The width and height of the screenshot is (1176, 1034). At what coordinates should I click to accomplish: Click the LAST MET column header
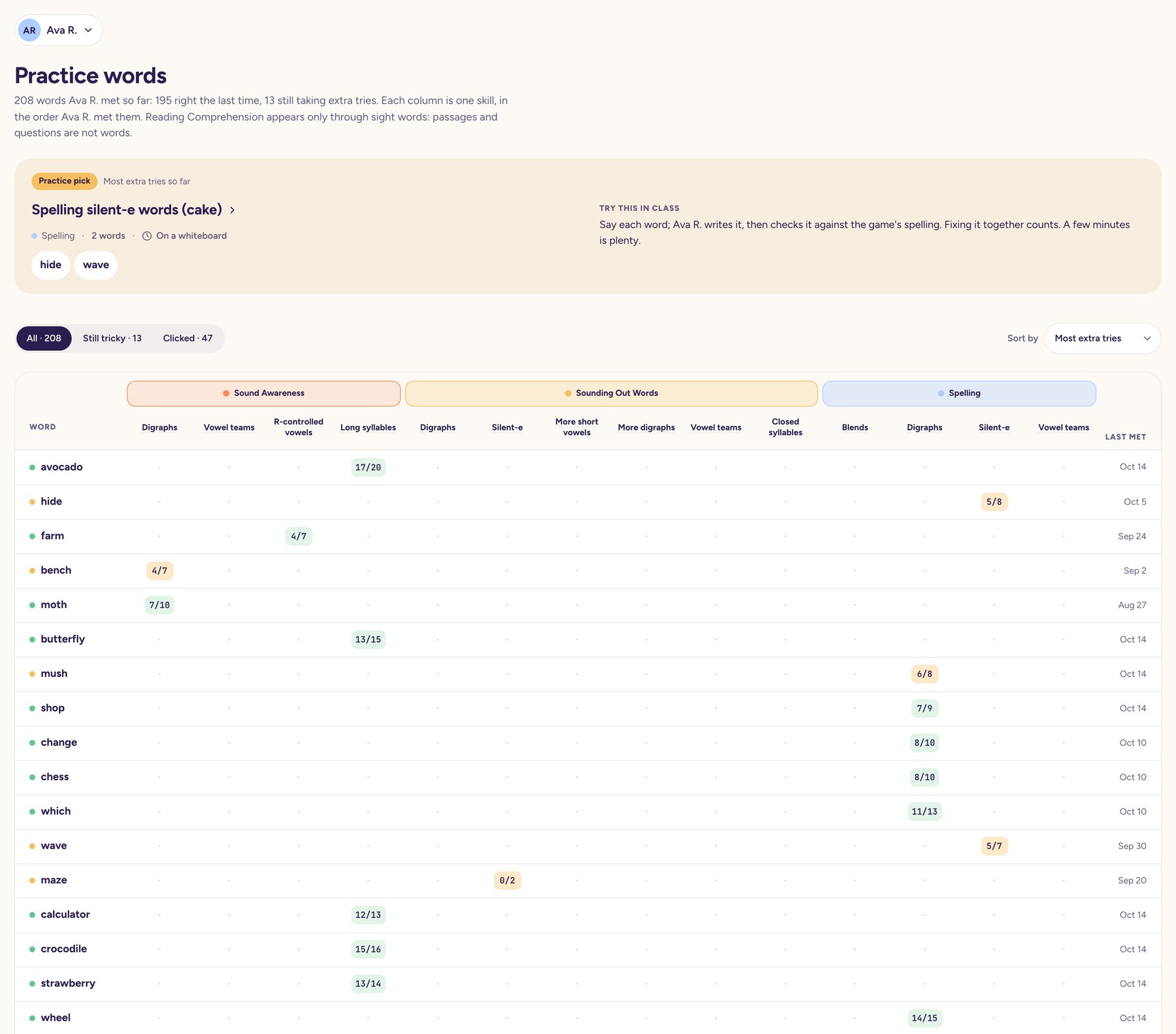[x=1126, y=437]
